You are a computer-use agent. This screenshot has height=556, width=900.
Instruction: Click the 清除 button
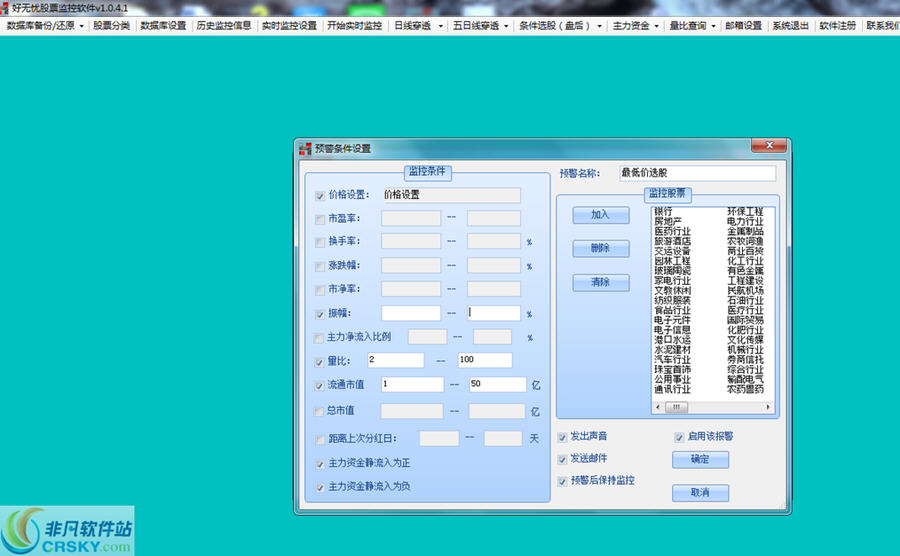tap(600, 283)
